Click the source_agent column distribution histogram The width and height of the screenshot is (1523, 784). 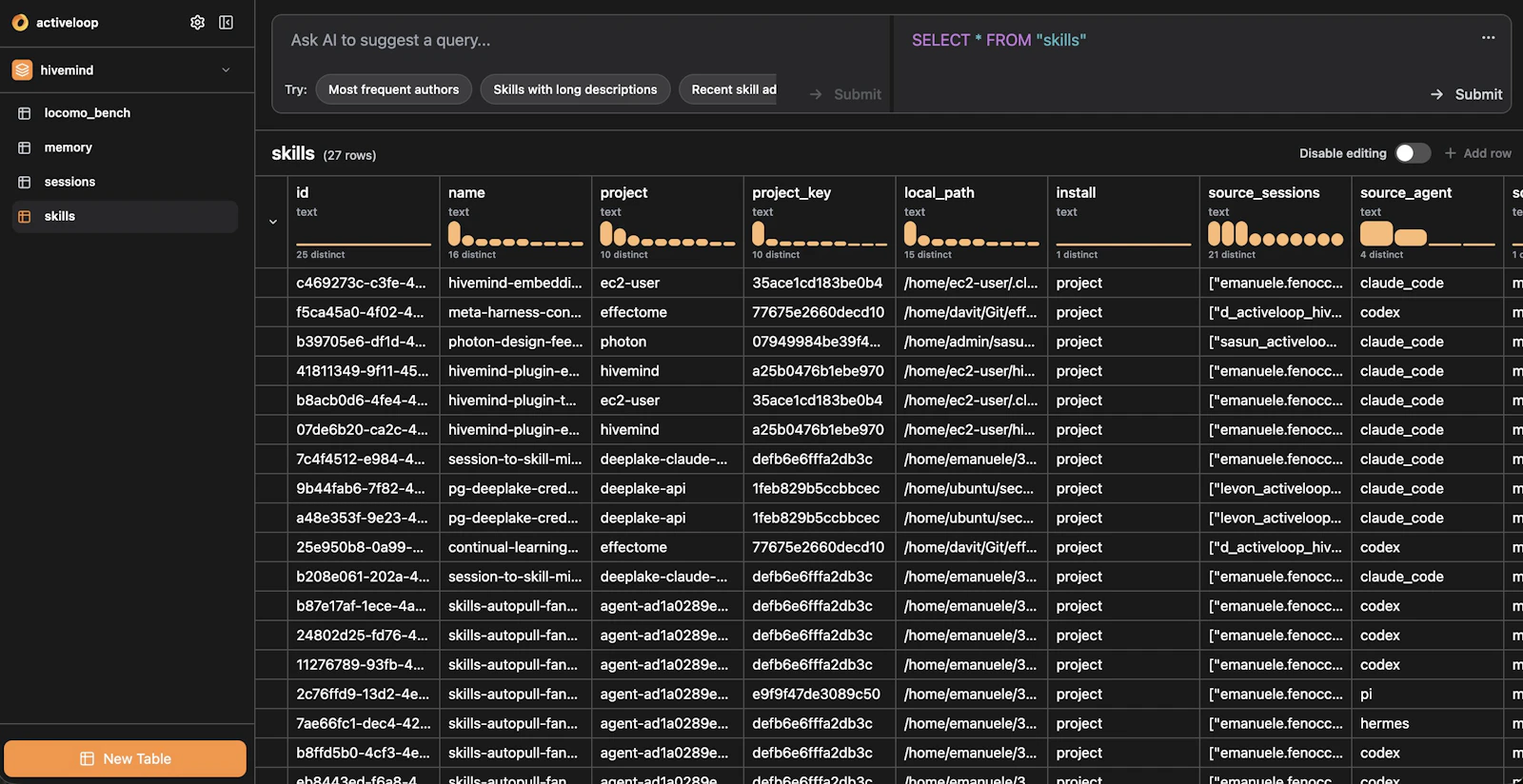[x=1427, y=234]
